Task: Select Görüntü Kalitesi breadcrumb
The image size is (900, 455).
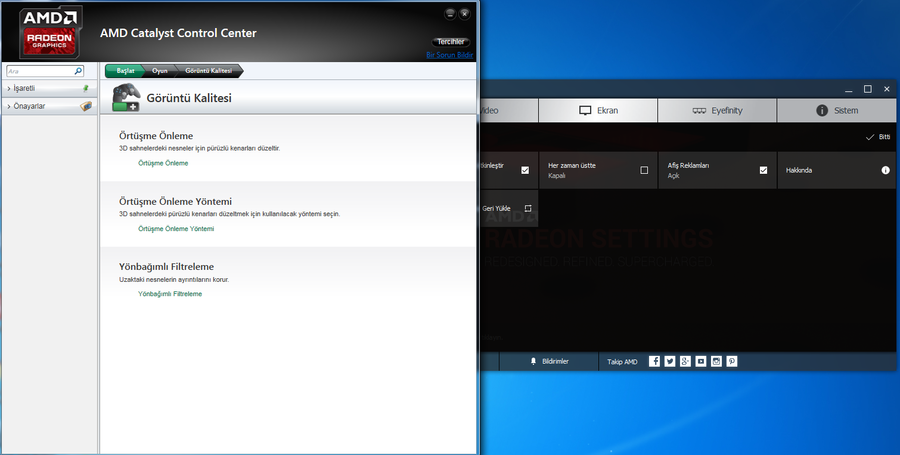Action: 209,71
